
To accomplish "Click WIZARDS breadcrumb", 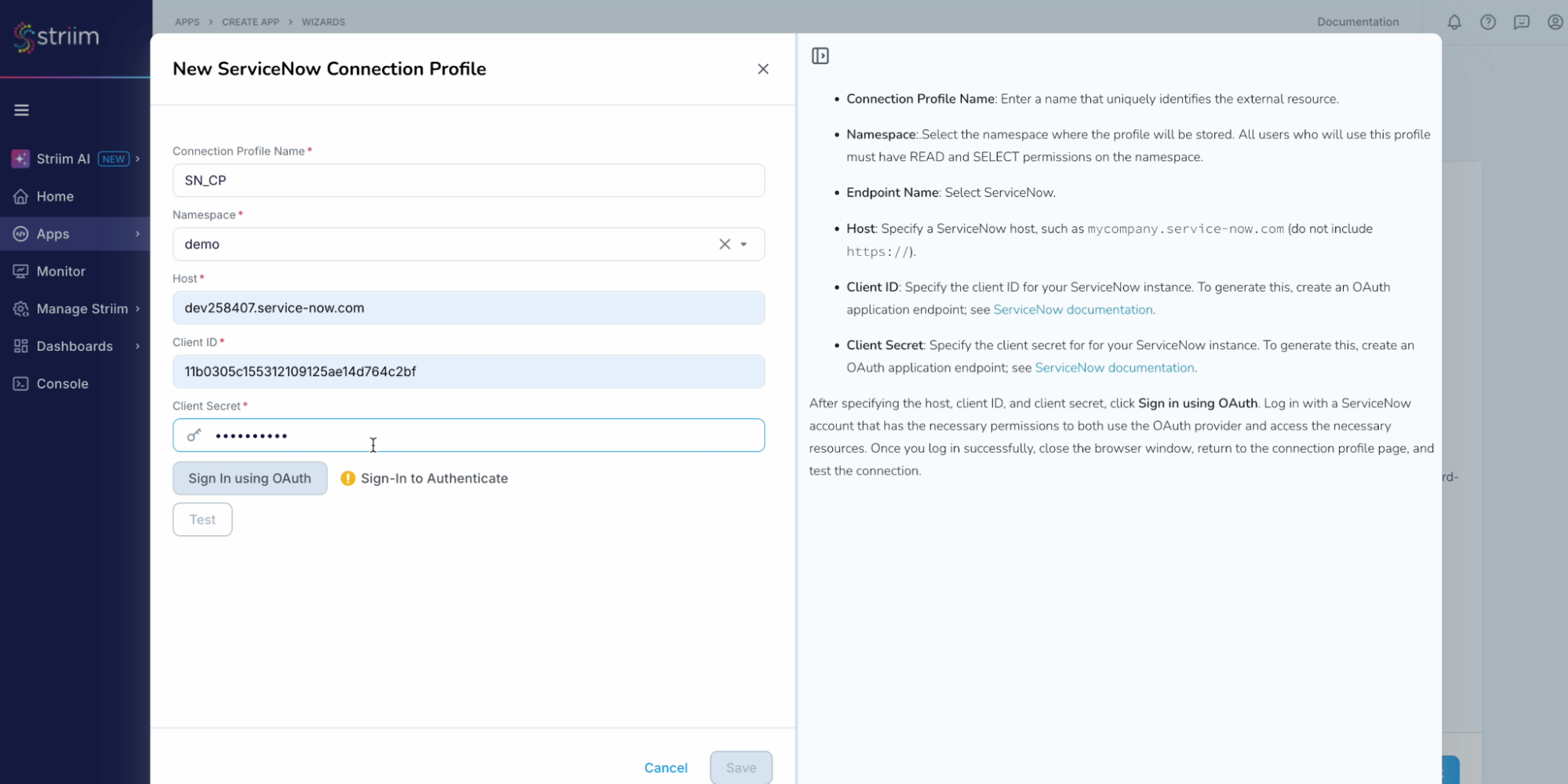I will pos(323,22).
